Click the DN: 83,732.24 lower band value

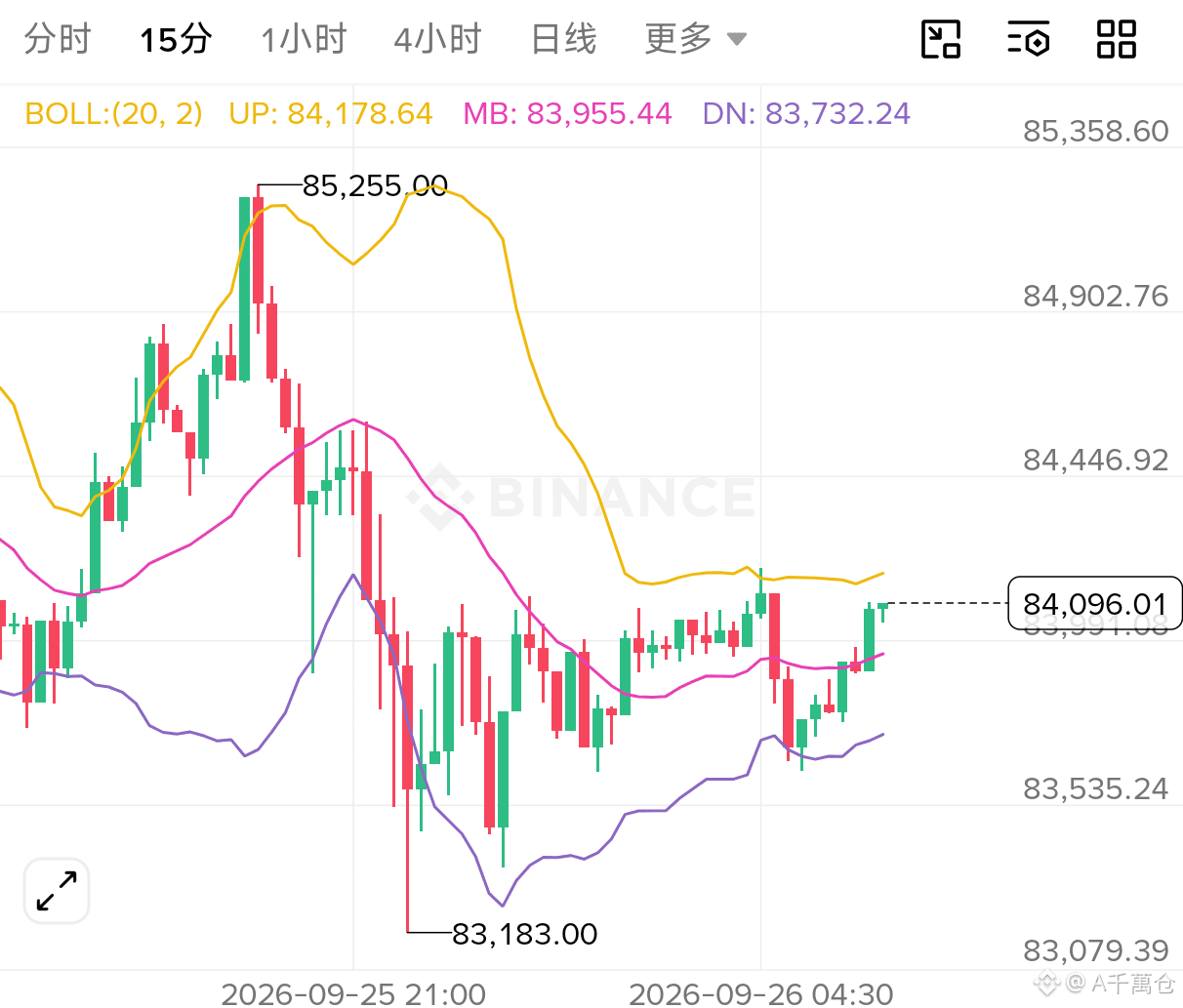pyautogui.click(x=806, y=114)
